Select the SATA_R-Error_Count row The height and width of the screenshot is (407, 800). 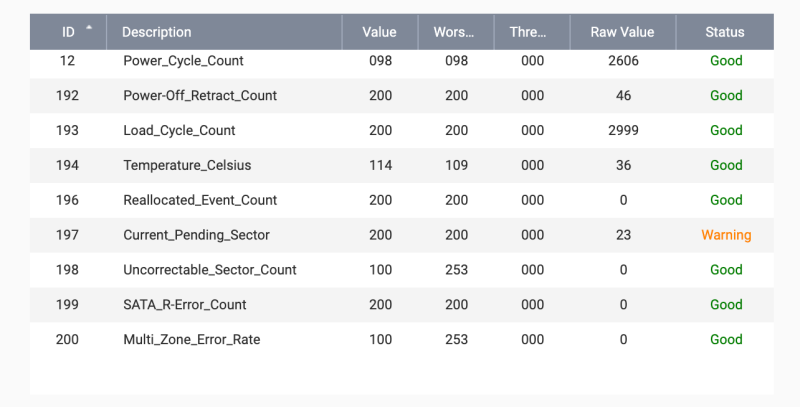(x=402, y=305)
